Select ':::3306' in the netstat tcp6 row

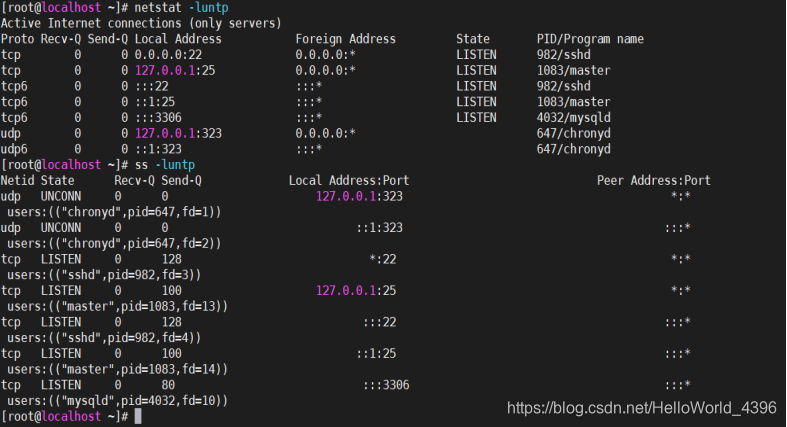coord(158,117)
